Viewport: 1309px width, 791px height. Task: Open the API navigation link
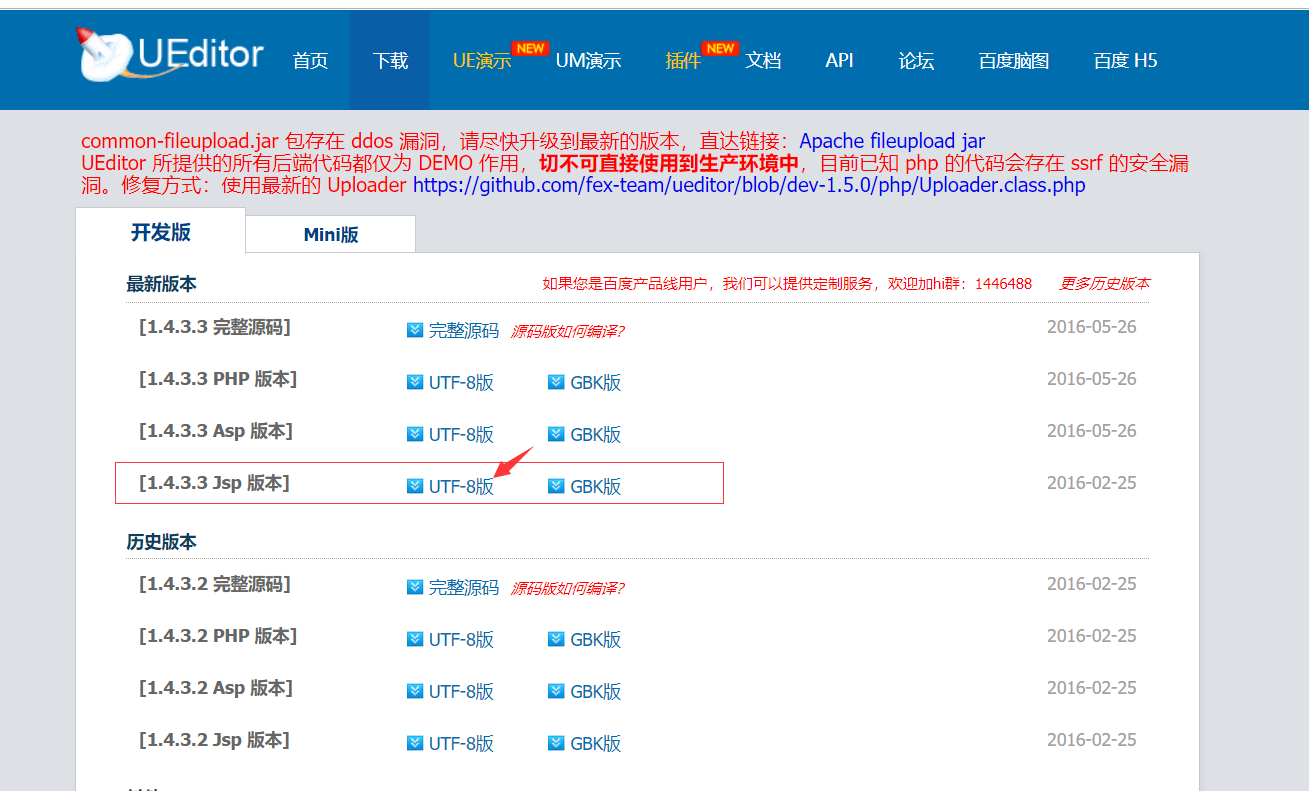point(839,60)
